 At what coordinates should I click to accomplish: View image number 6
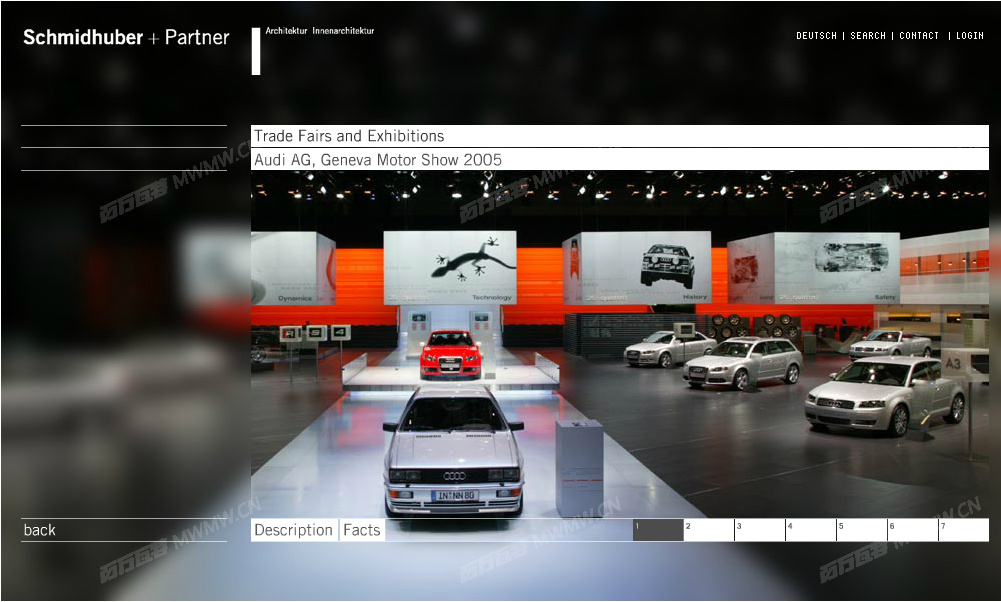914,530
